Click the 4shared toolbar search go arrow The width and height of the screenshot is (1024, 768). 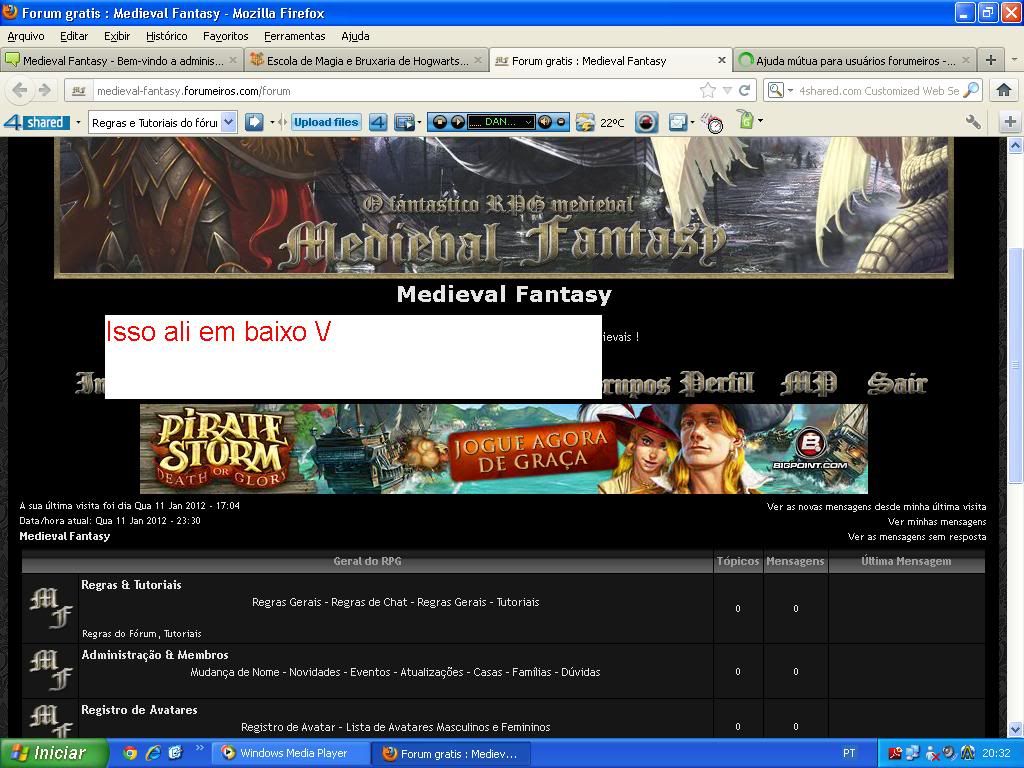click(253, 122)
